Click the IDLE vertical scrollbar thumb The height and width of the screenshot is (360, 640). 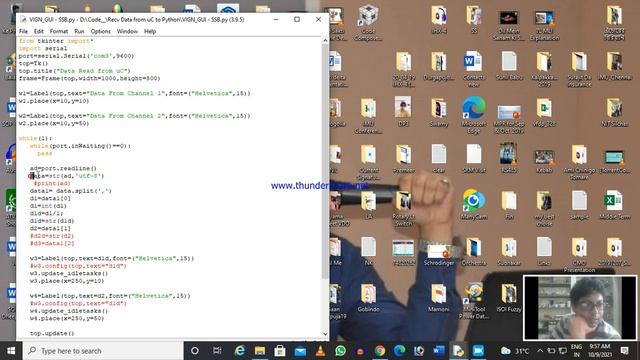[x=325, y=161]
